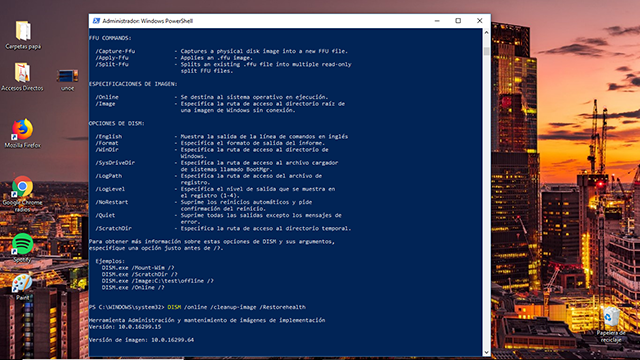Click the '/Image' option text

coord(105,104)
